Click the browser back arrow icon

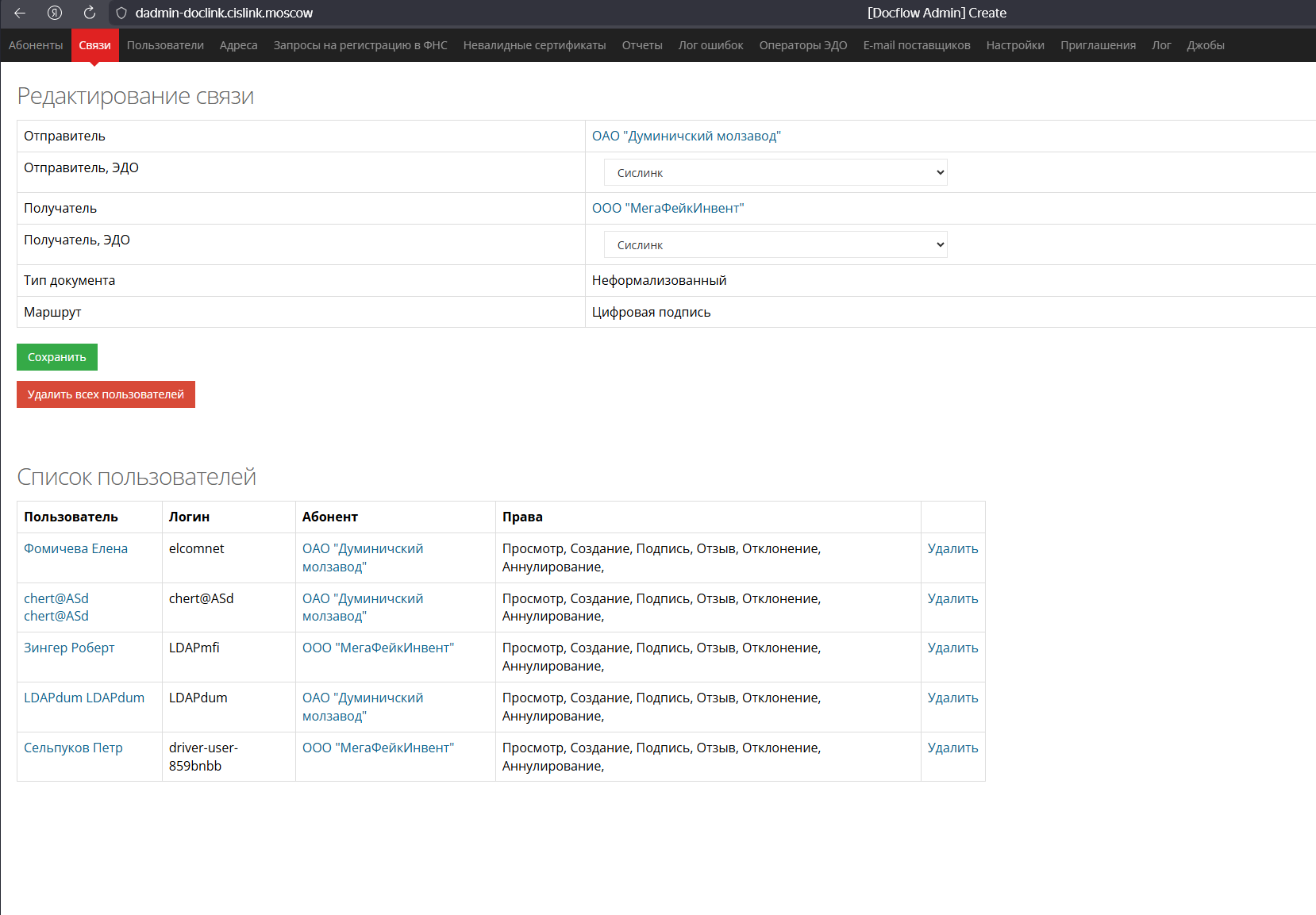pyautogui.click(x=20, y=13)
